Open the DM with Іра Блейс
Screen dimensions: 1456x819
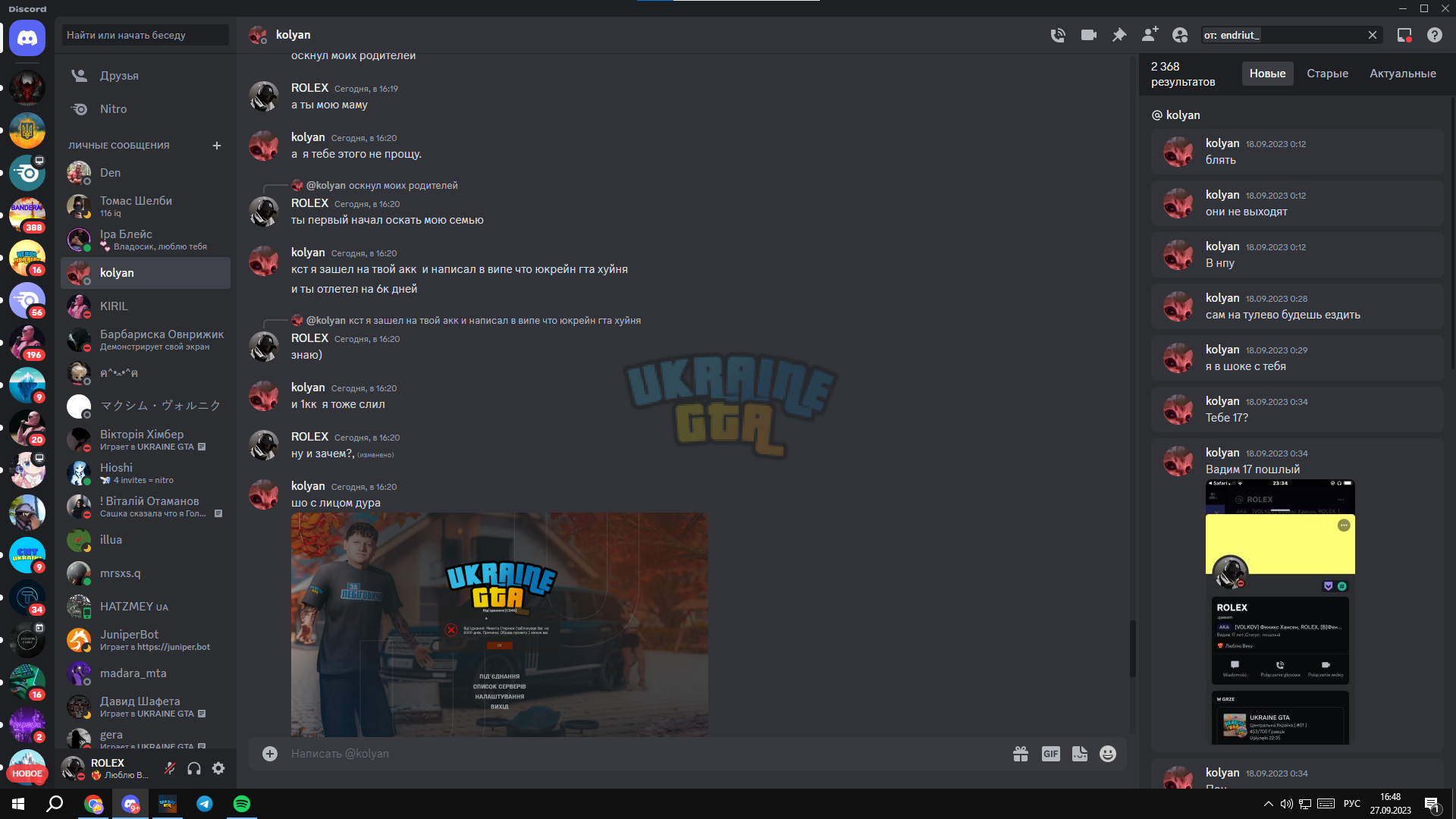(146, 240)
